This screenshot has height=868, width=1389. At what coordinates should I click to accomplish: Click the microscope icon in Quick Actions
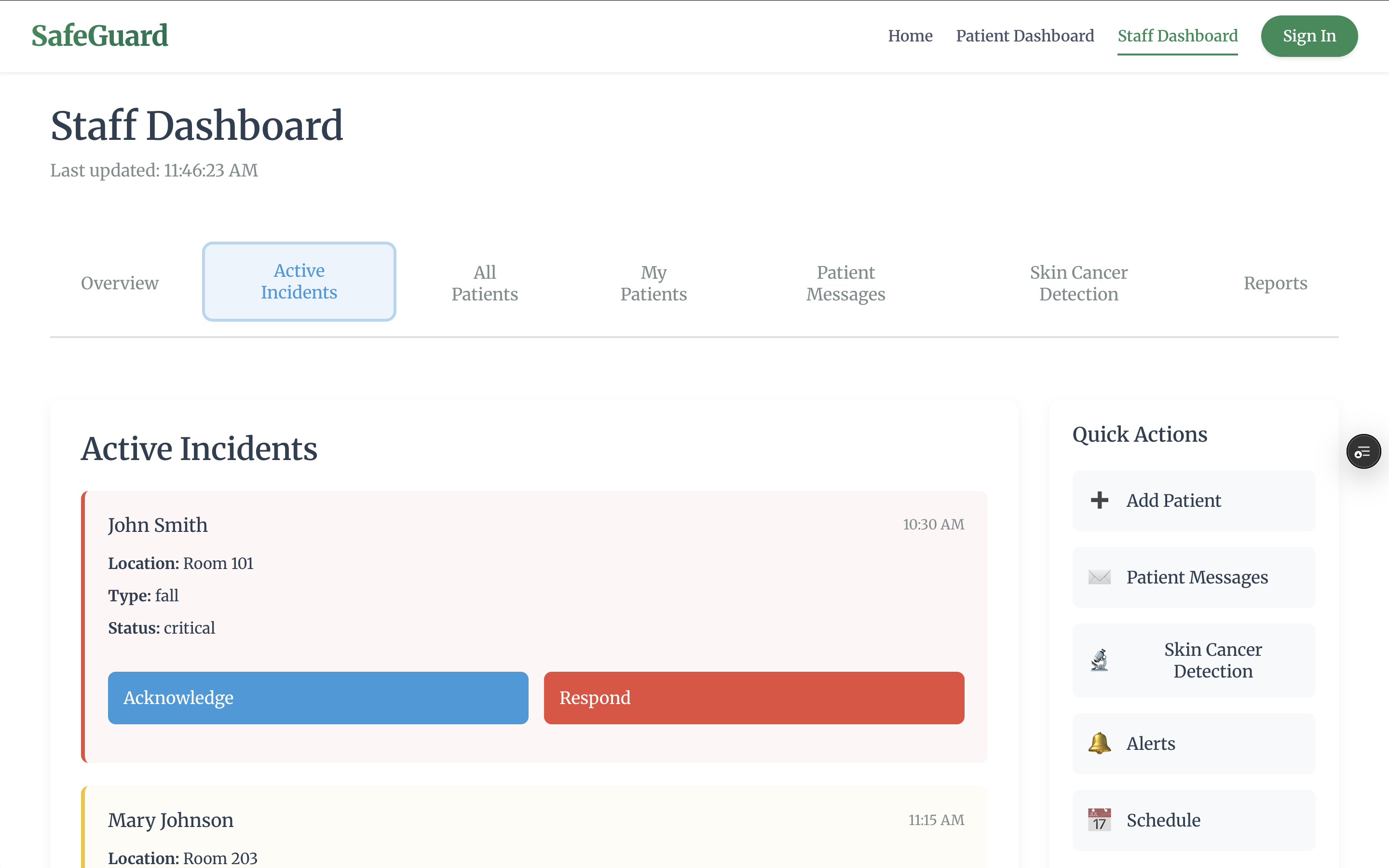tap(1099, 660)
